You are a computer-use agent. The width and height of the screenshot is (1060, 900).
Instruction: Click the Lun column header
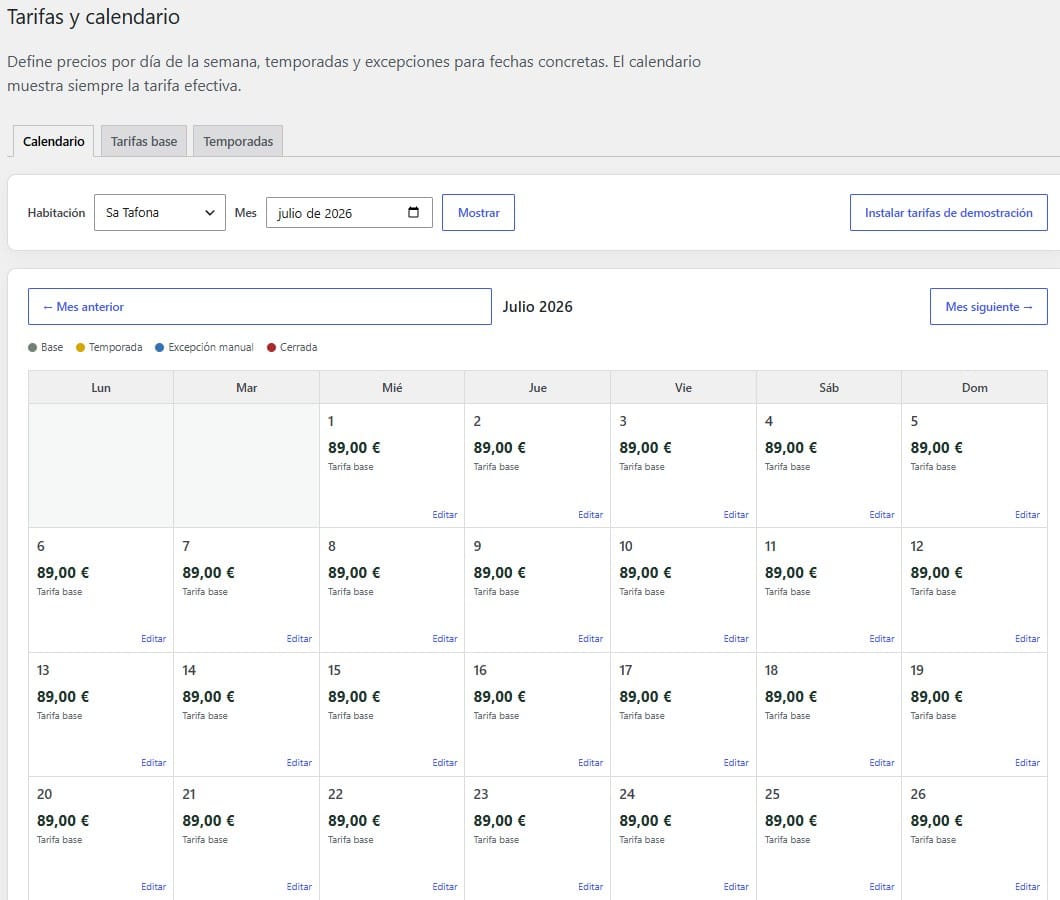pos(101,387)
